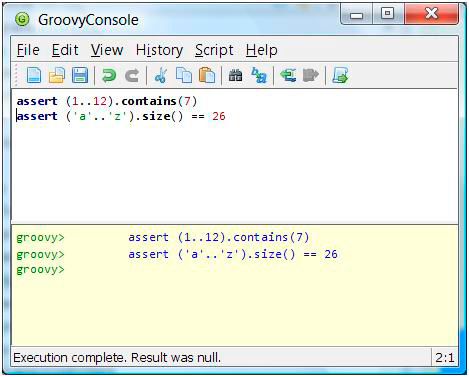Open the History menu
This screenshot has height=377, width=469.
pyautogui.click(x=159, y=51)
